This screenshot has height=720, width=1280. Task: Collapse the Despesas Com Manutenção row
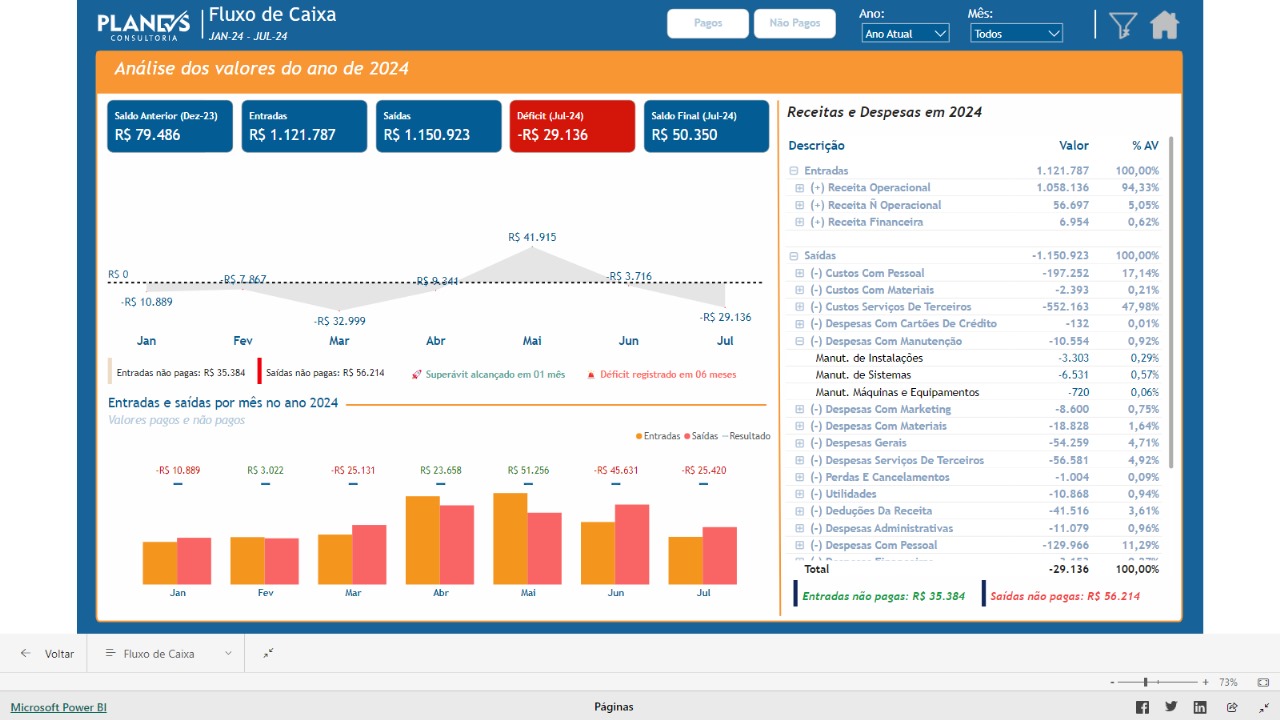(800, 341)
